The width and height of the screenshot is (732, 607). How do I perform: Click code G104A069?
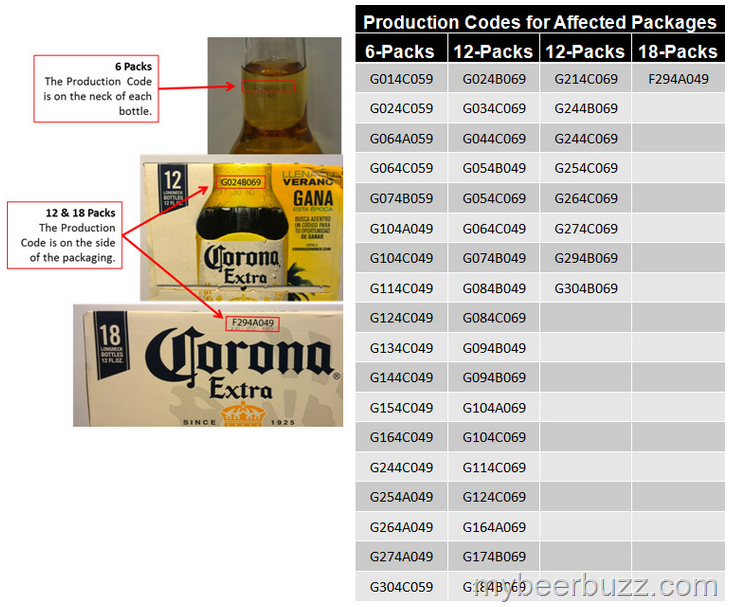tap(494, 408)
